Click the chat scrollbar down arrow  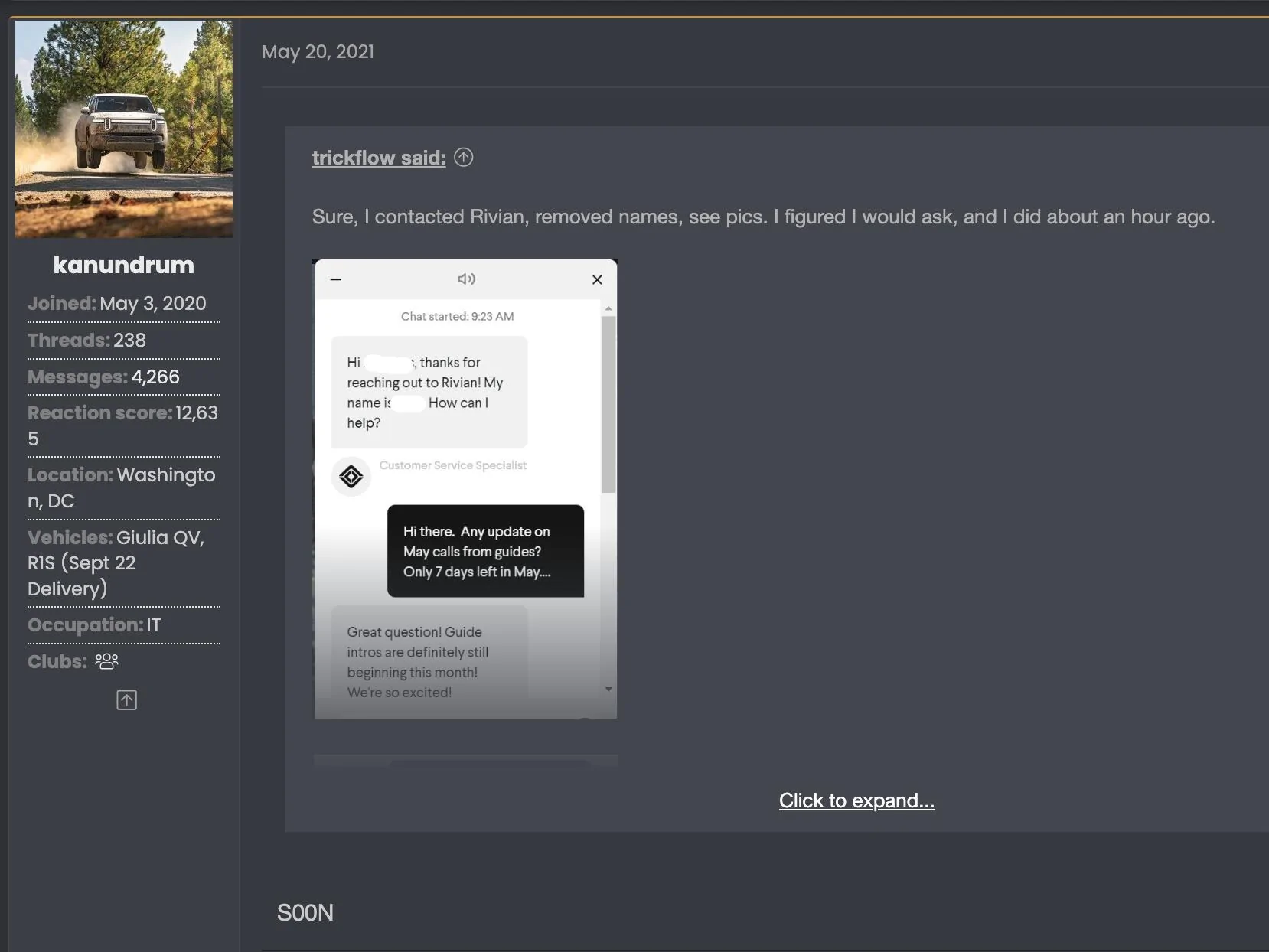(608, 690)
